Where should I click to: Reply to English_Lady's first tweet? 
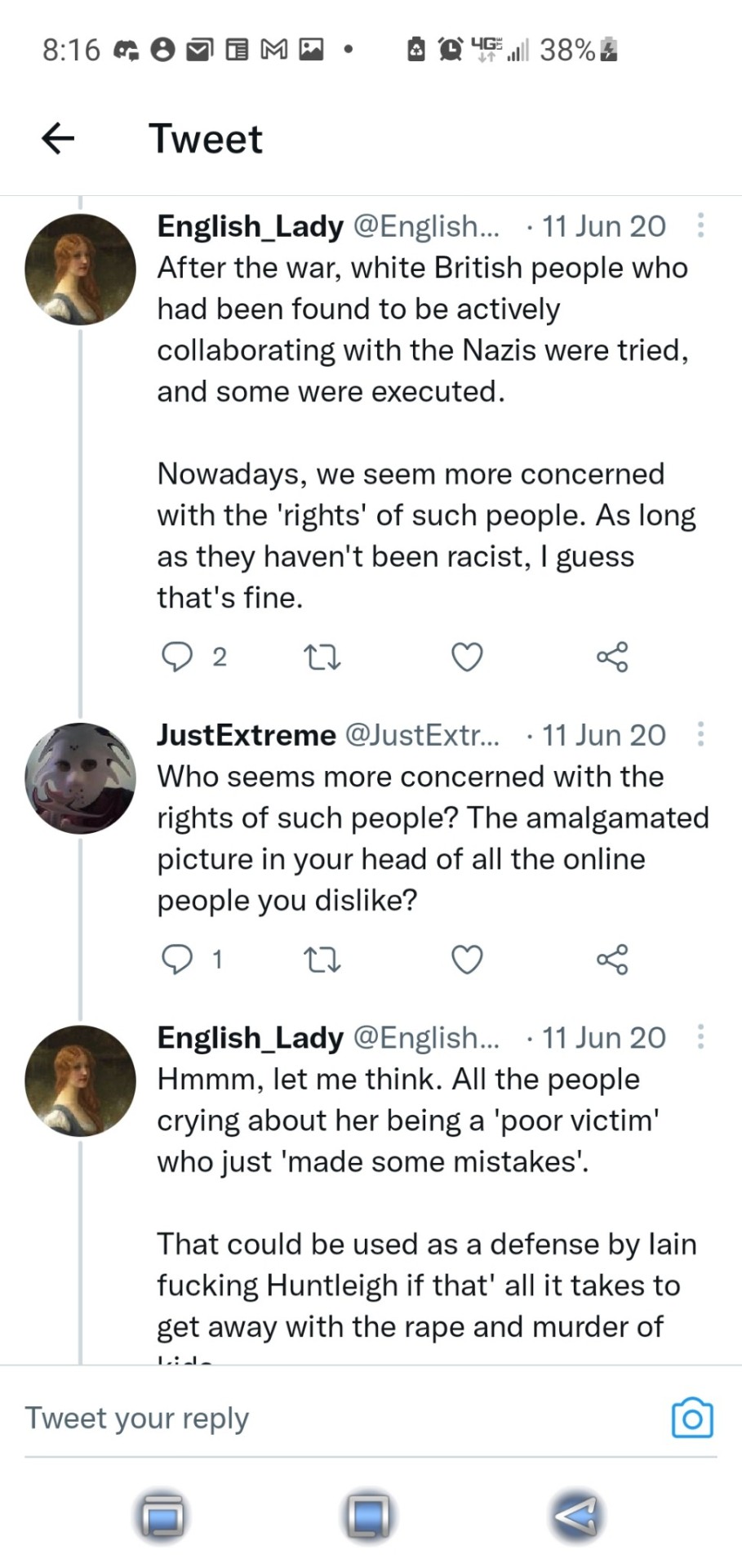coord(176,657)
